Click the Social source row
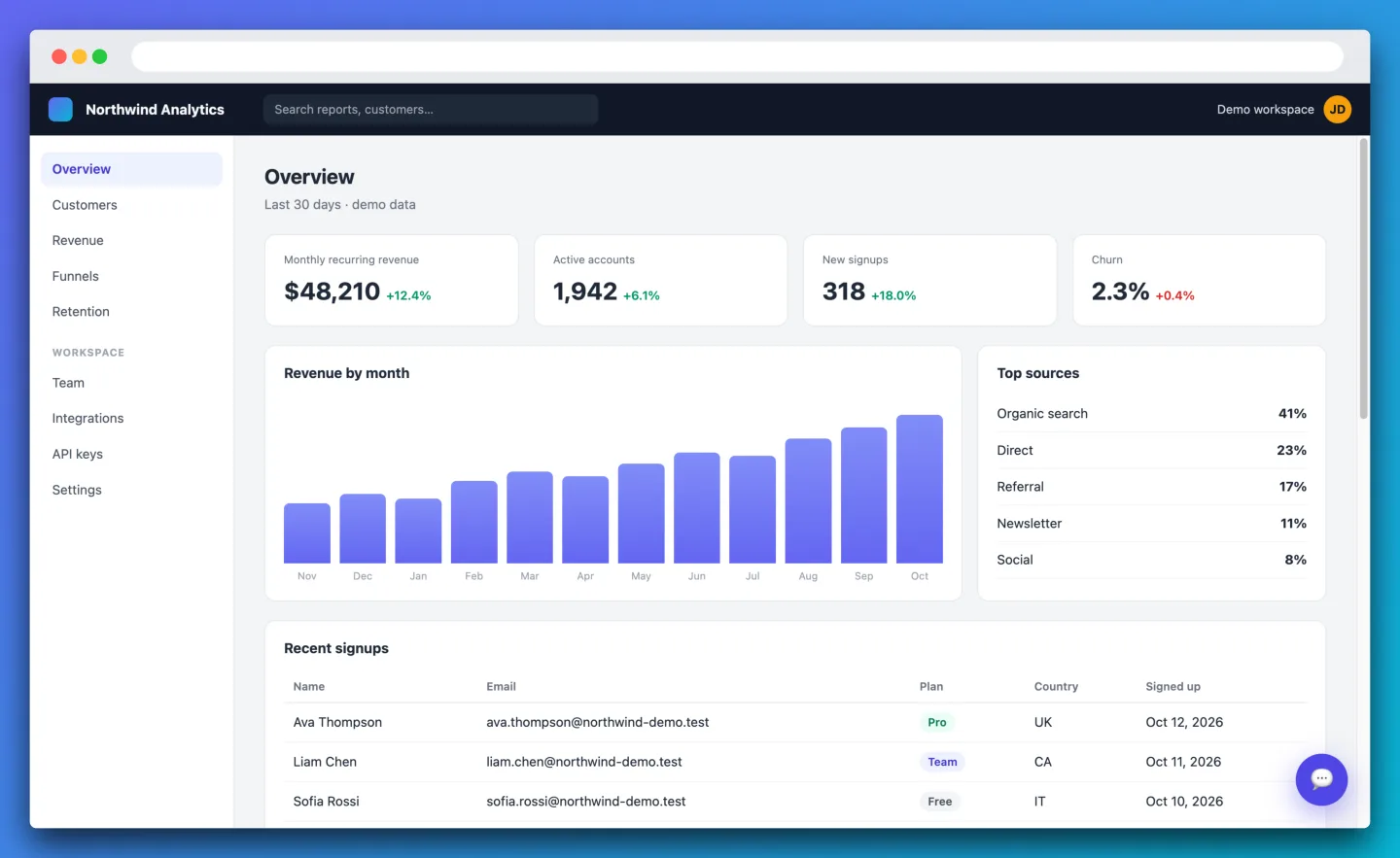This screenshot has height=858, width=1400. [1151, 560]
